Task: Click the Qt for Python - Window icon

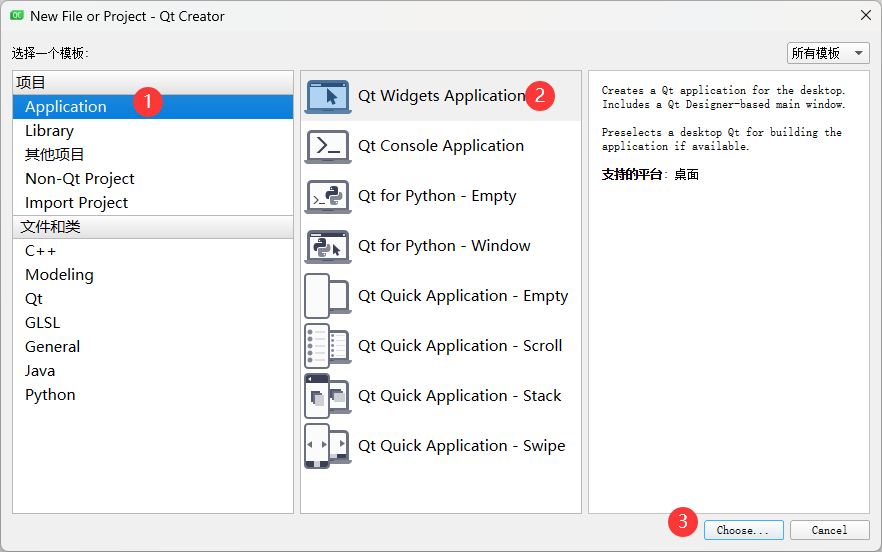Action: coord(328,246)
